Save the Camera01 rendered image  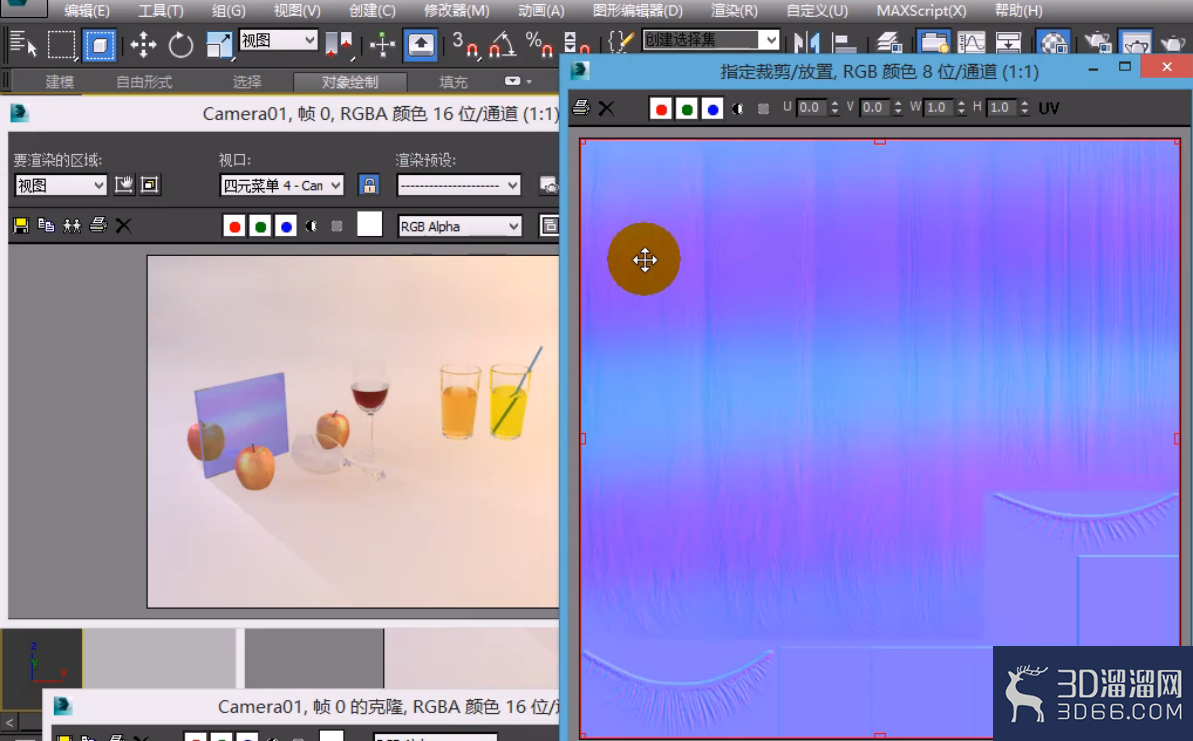coord(21,225)
